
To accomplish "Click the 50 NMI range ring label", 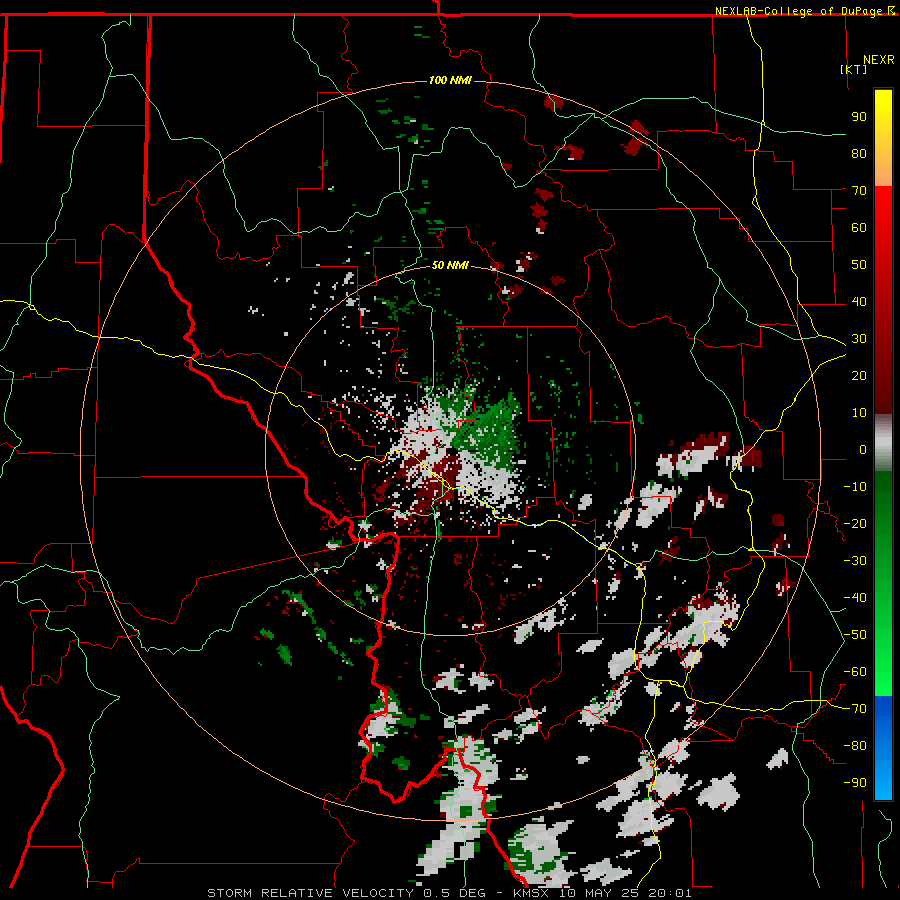I will point(450,265).
